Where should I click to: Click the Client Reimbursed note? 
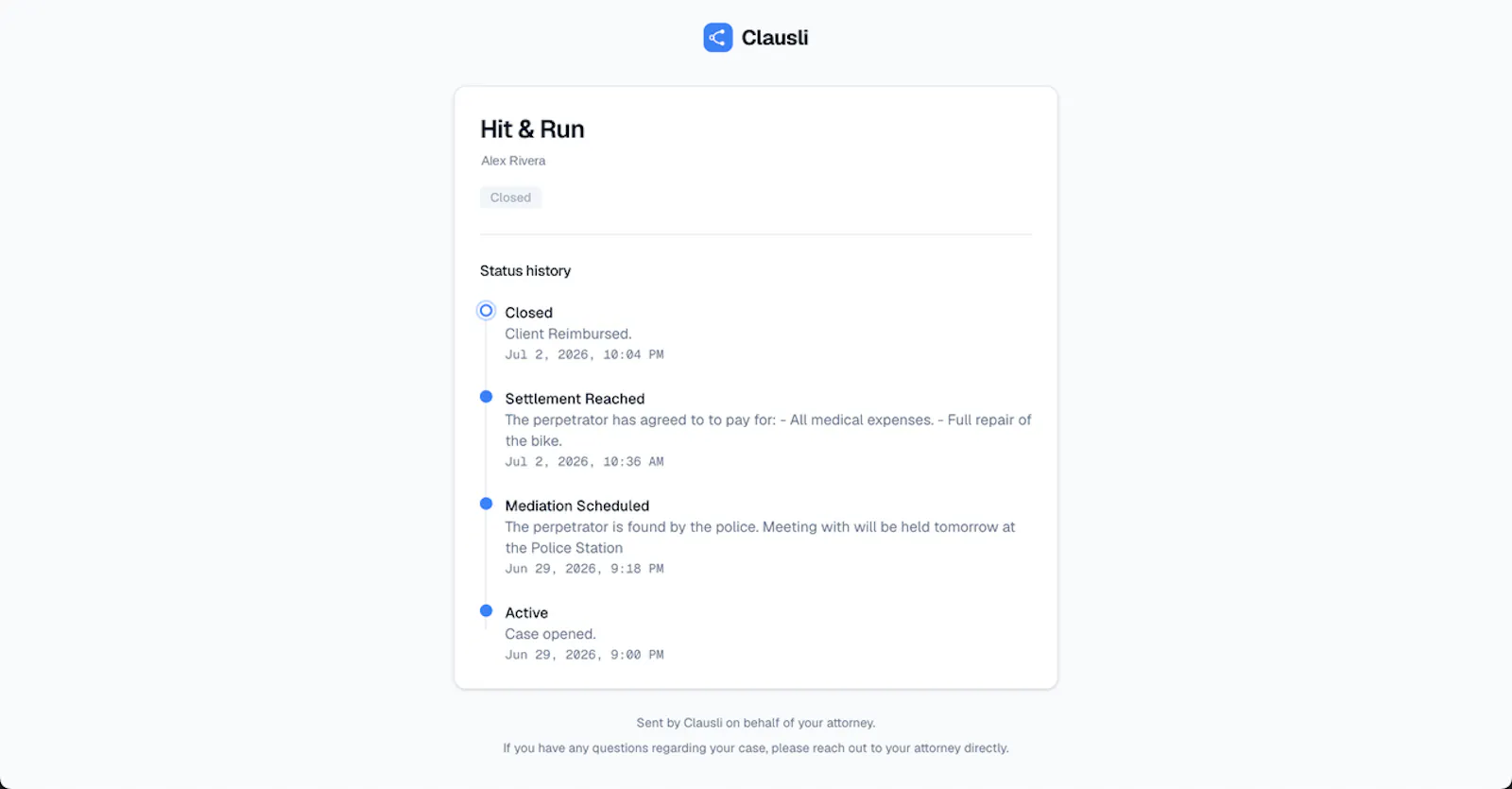(568, 334)
